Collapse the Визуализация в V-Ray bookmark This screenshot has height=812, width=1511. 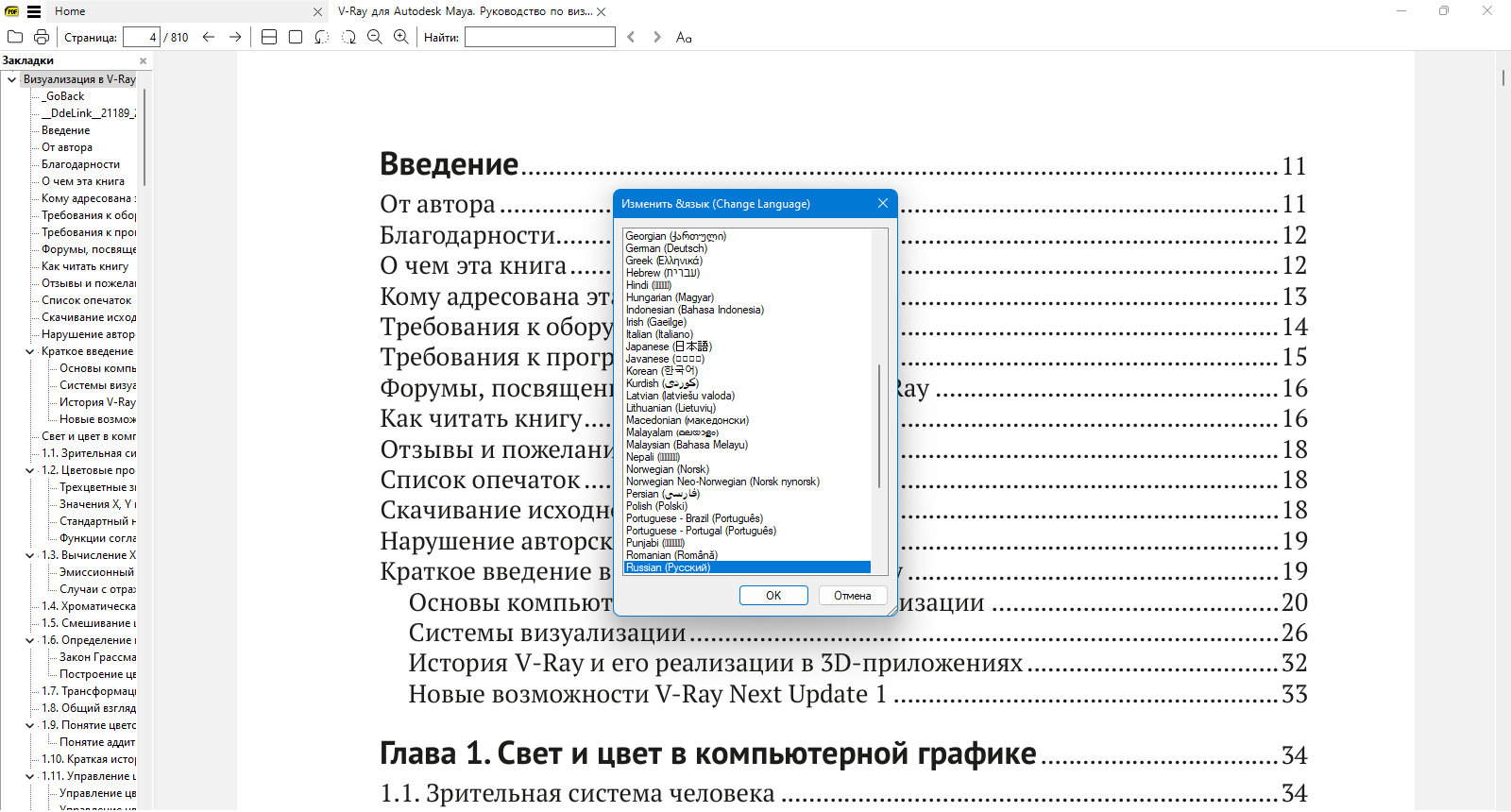[11, 79]
